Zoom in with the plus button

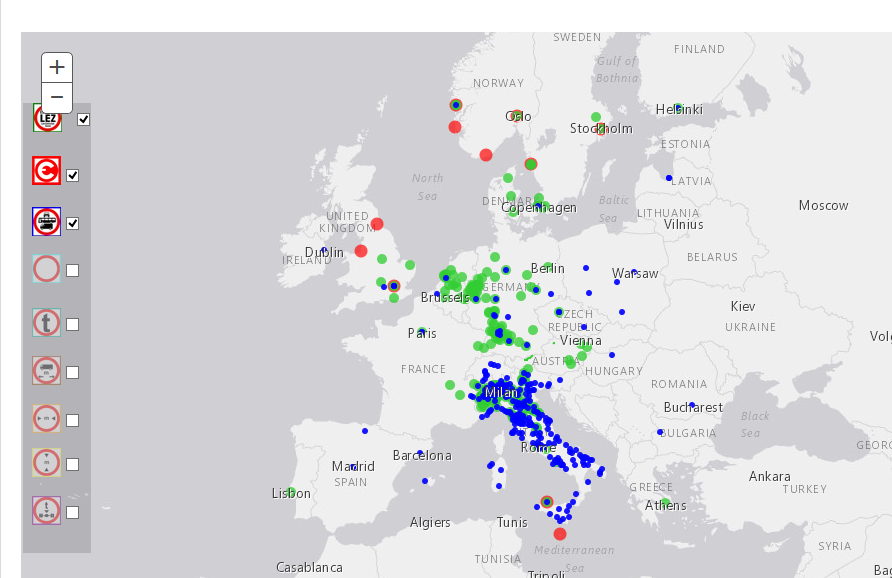[57, 67]
